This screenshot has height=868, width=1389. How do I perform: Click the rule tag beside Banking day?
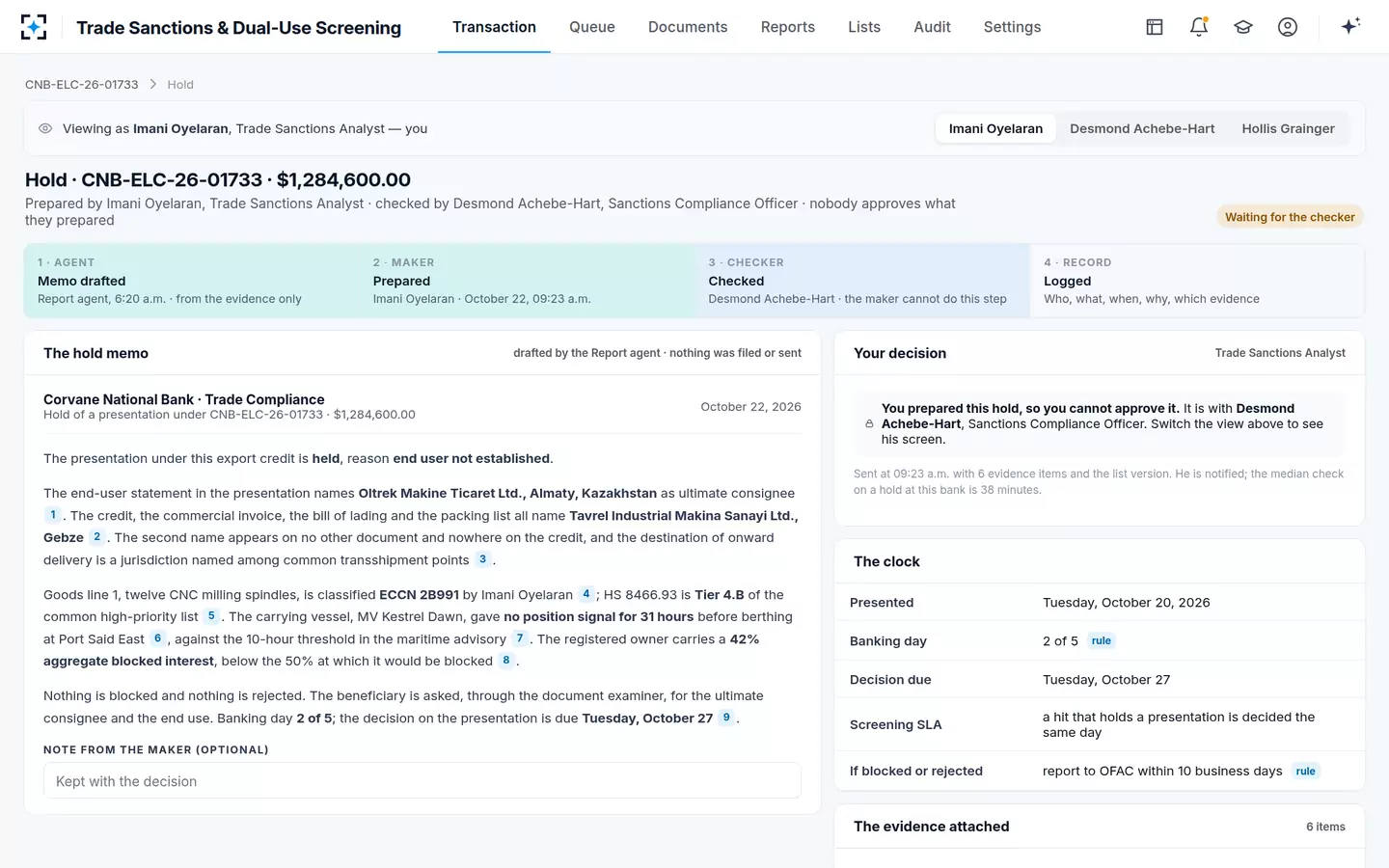tap(1101, 640)
